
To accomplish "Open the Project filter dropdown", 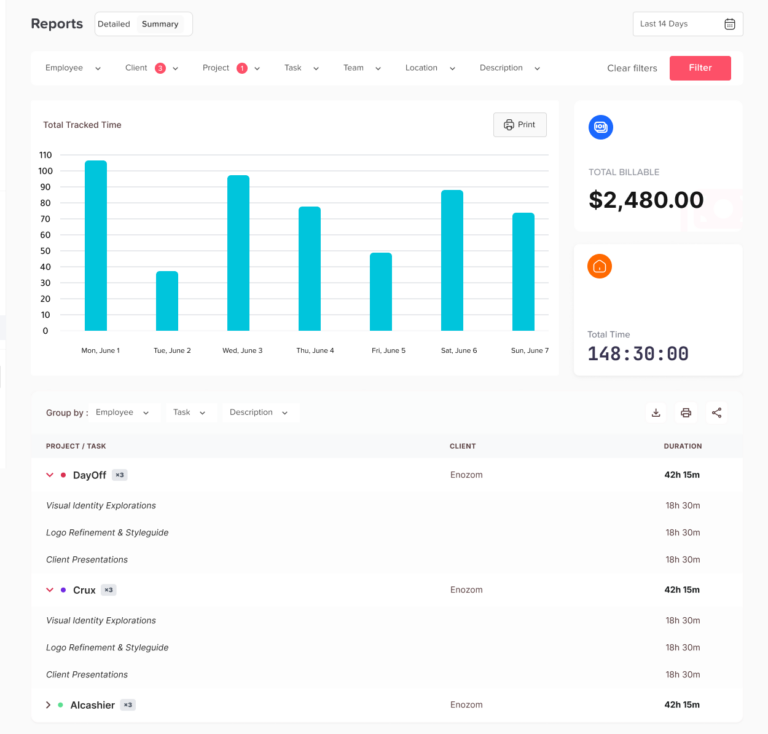I will pyautogui.click(x=231, y=68).
